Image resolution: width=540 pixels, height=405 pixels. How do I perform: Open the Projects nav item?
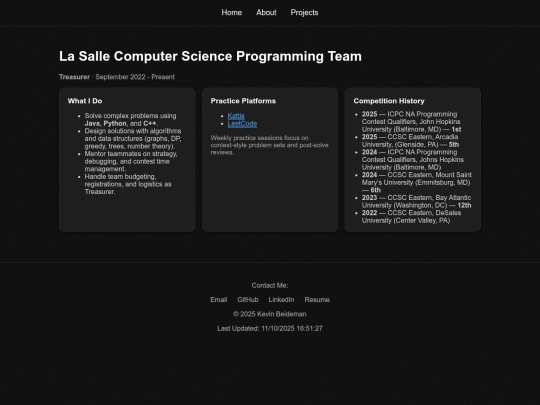[304, 13]
